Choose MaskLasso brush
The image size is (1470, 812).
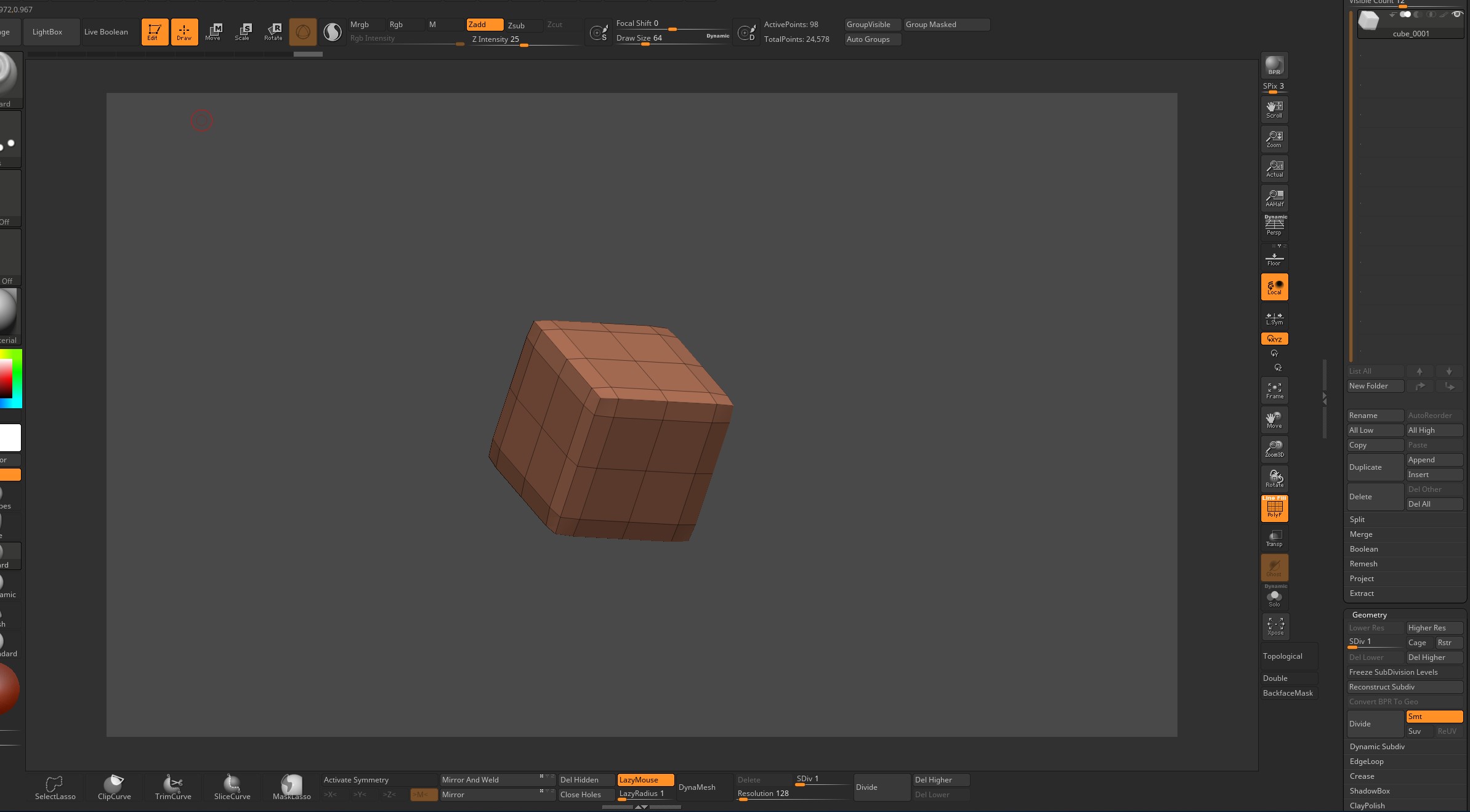pyautogui.click(x=291, y=787)
